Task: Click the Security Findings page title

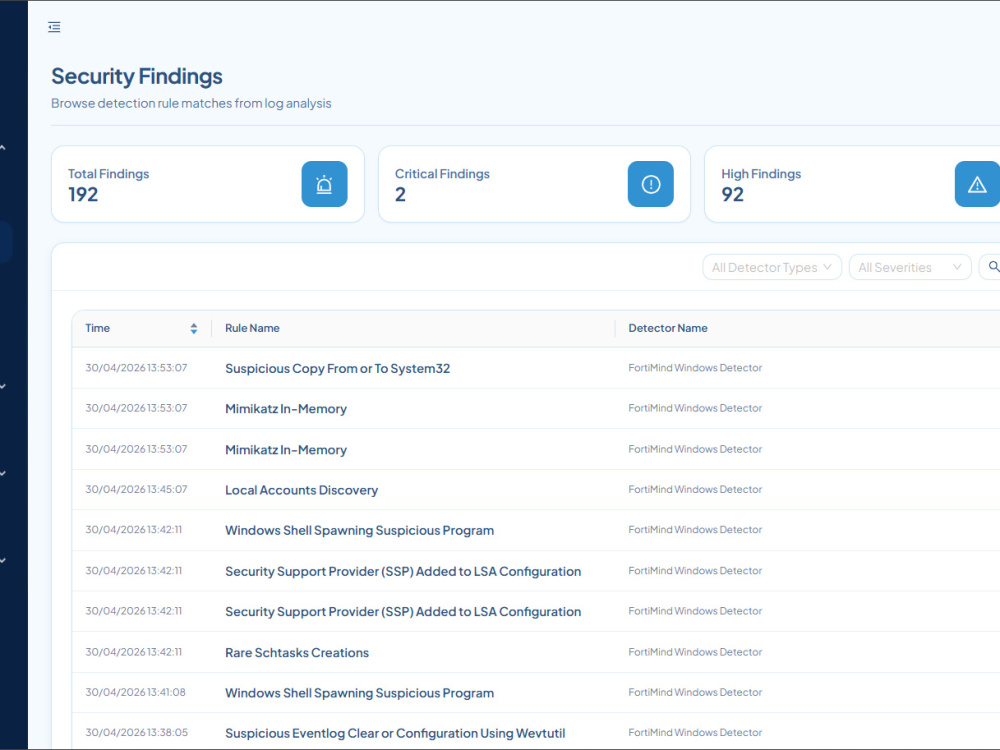Action: click(136, 77)
